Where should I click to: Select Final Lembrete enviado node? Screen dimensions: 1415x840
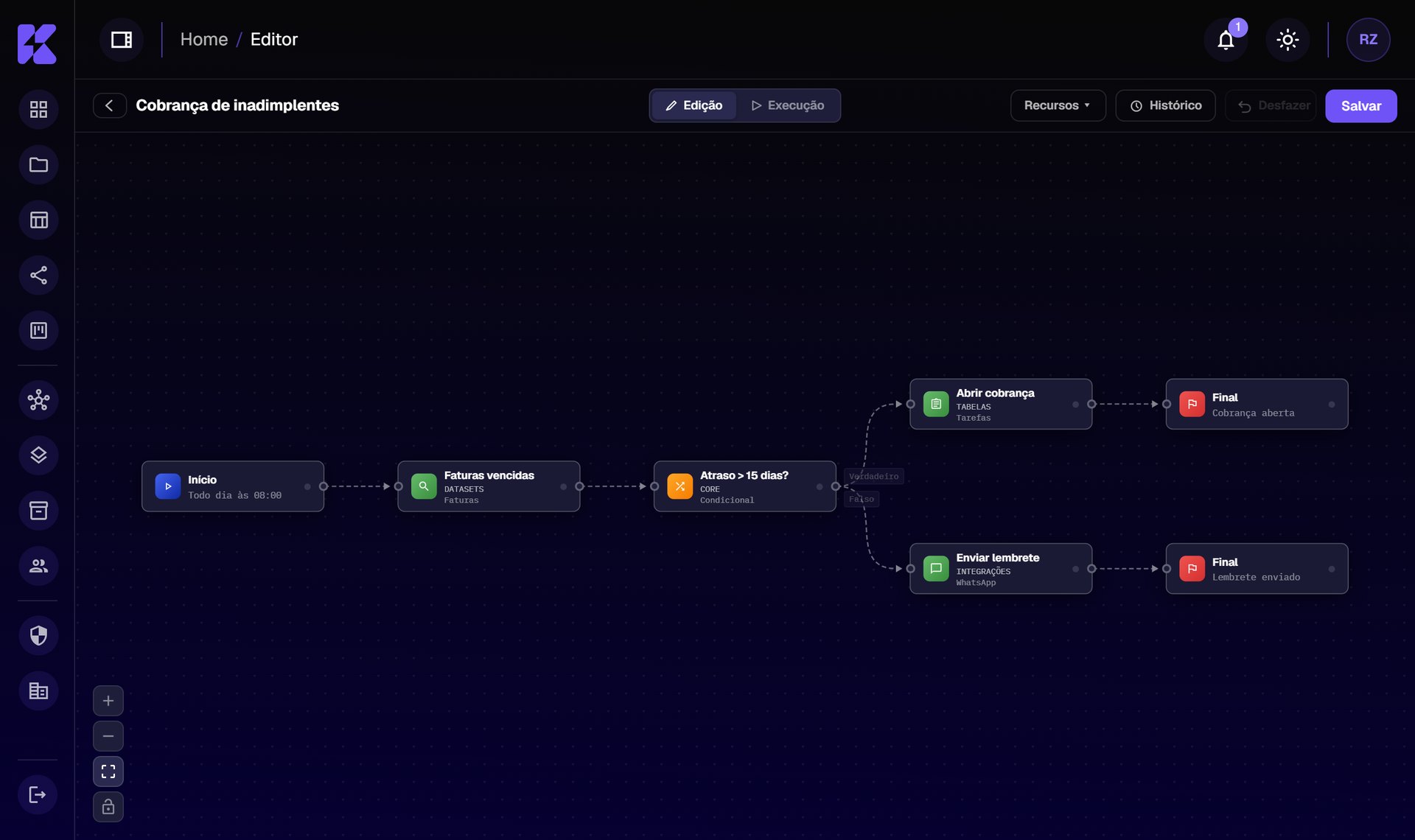[1257, 569]
